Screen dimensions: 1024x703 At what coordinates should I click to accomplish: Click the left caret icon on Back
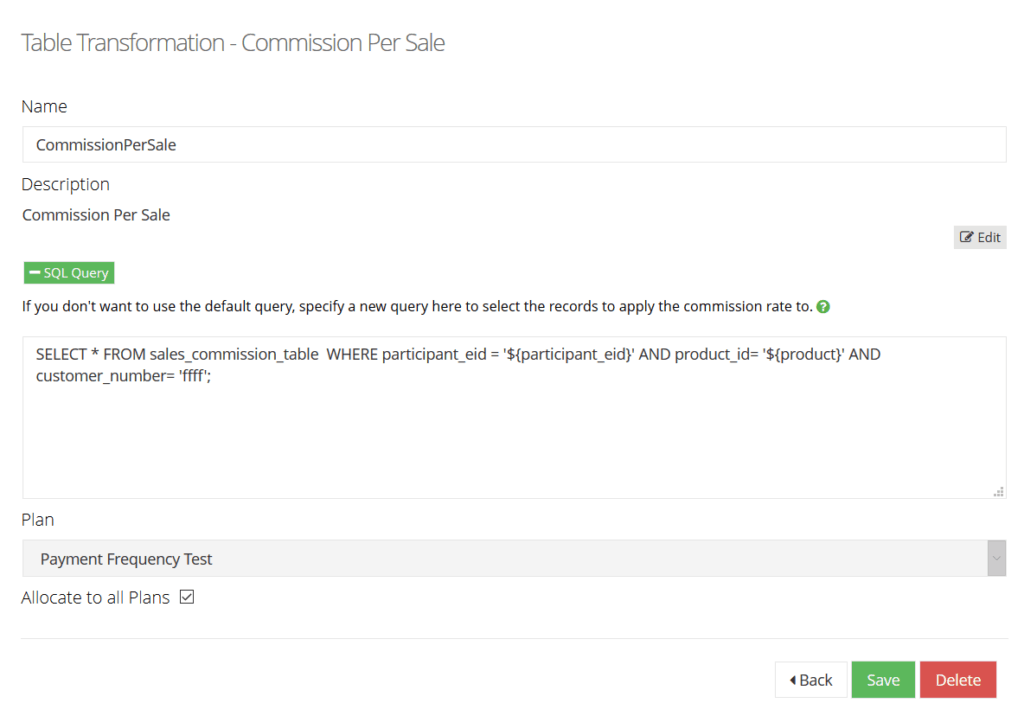[x=793, y=680]
